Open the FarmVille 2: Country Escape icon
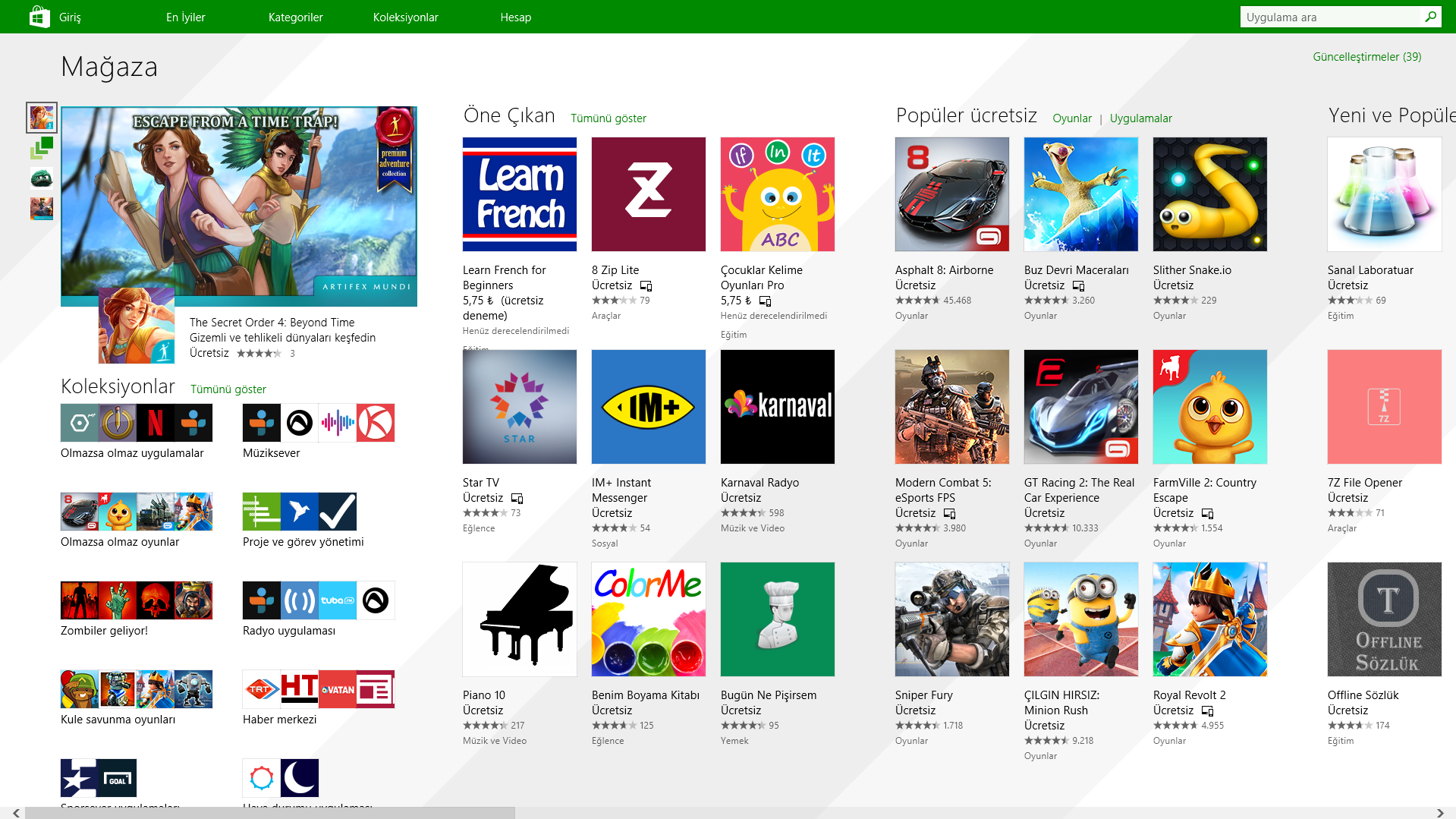This screenshot has width=1456, height=819. 1210,407
